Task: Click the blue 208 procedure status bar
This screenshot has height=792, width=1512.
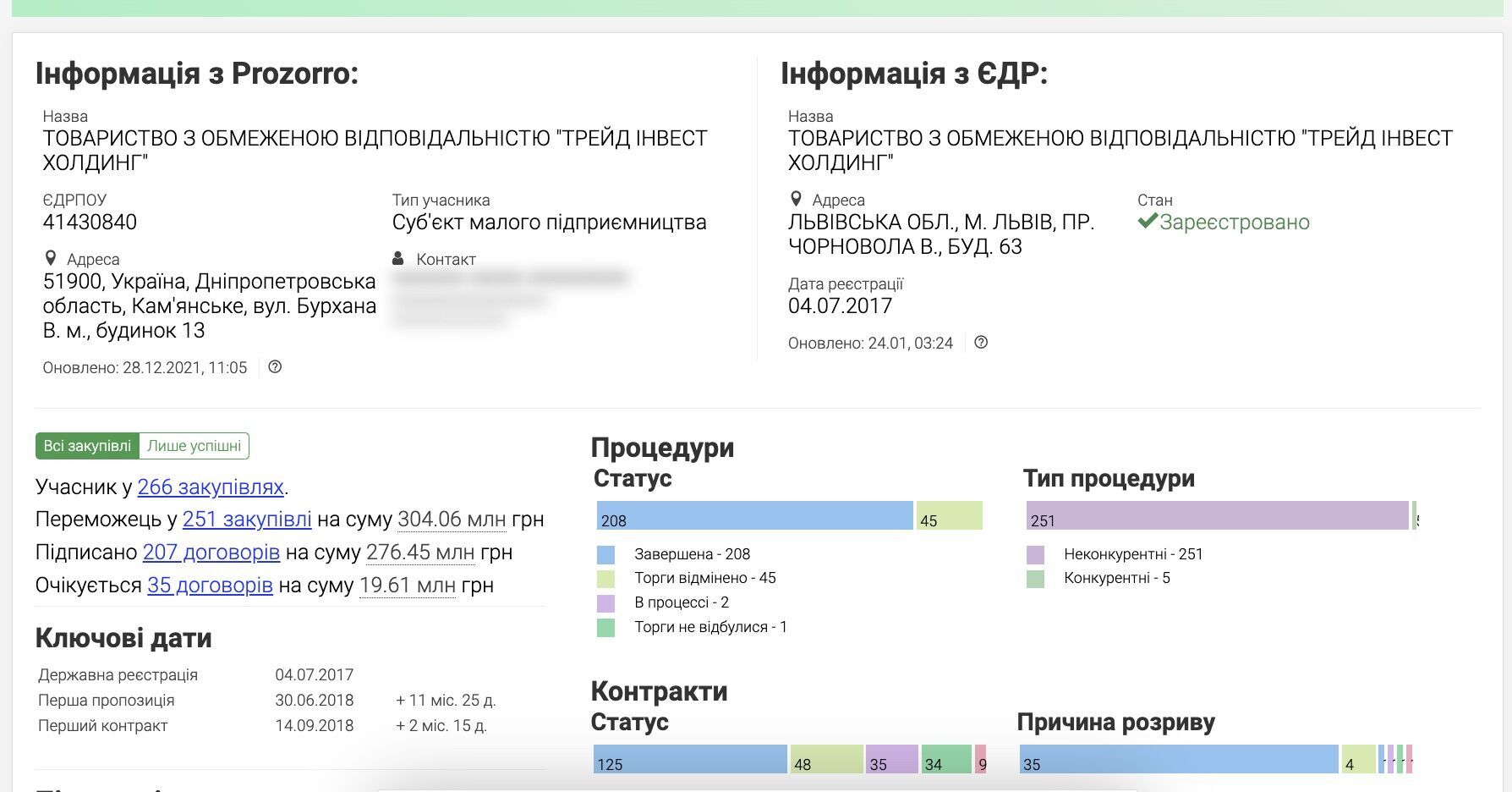Action: 755,515
